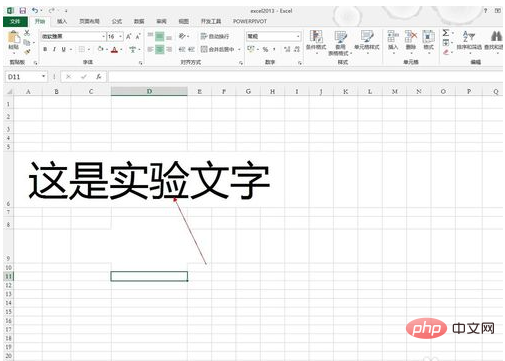The image size is (505, 361).
Task: Click the Orientation text-angle icon
Action: tap(182, 36)
